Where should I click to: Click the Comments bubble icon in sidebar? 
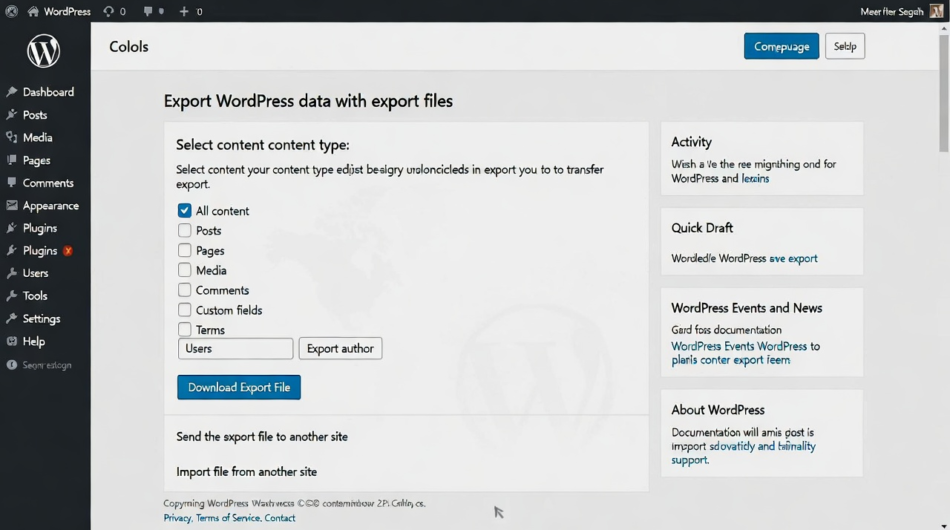click(x=12, y=182)
